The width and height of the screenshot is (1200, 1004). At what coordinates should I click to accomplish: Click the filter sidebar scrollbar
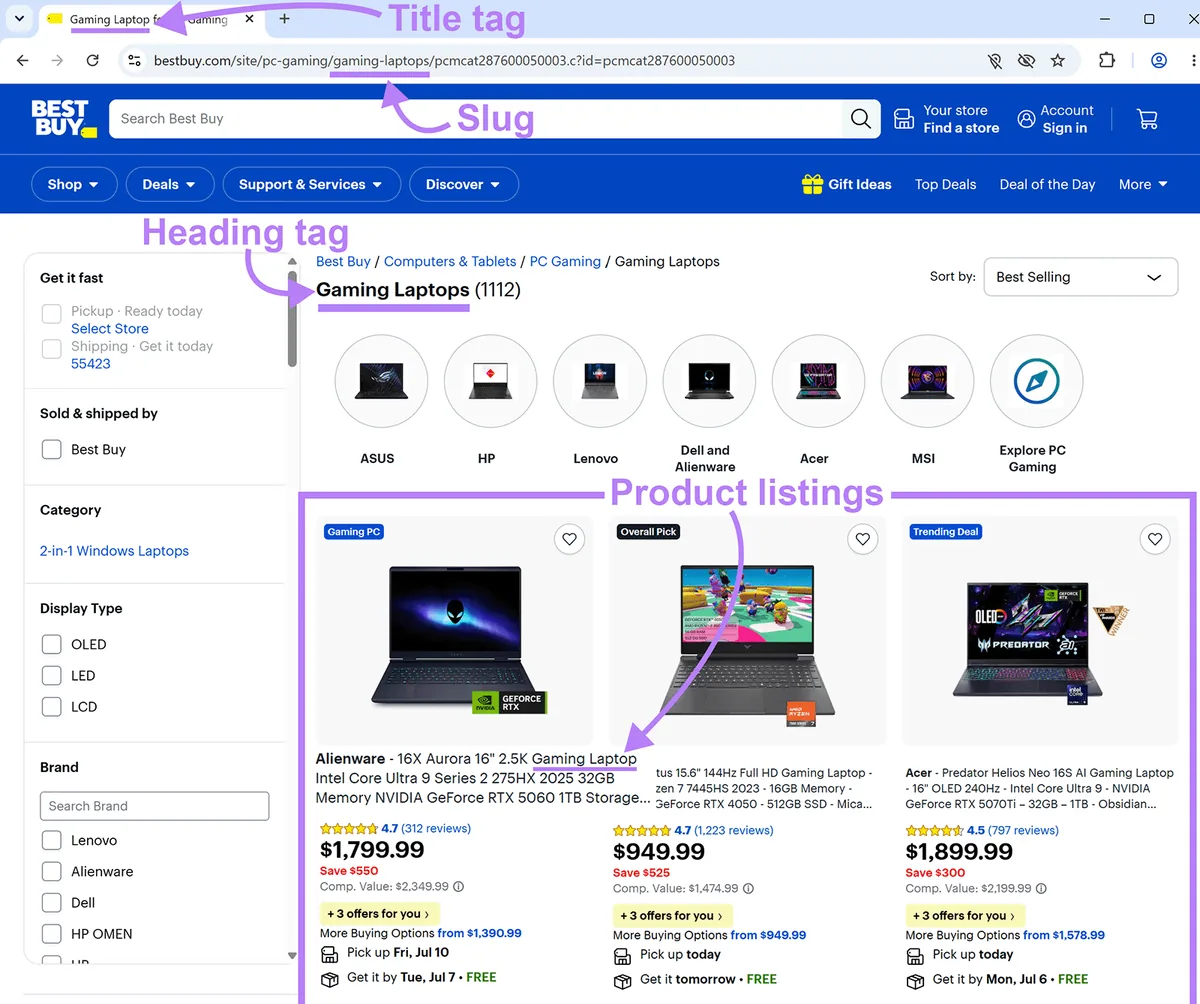coord(292,320)
